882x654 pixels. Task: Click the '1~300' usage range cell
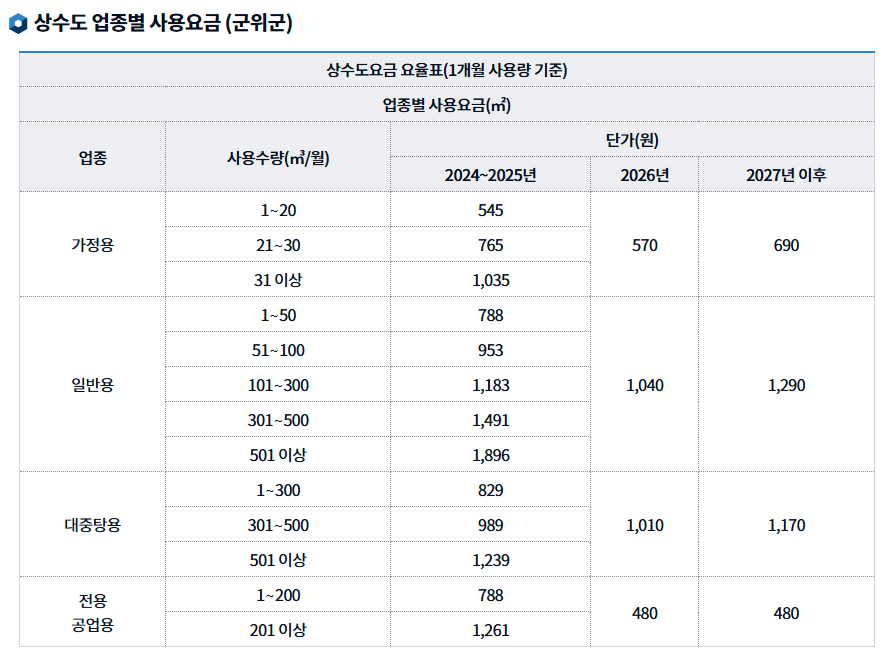pos(278,490)
